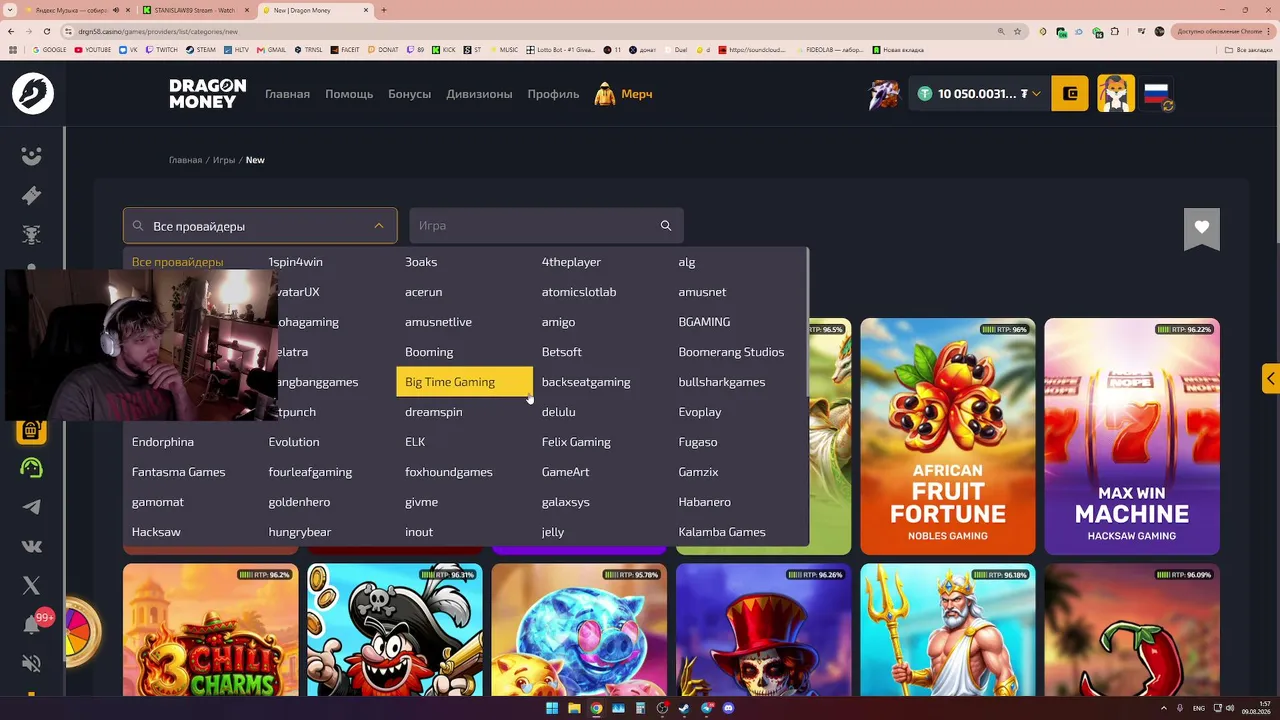Open Windows Start menu
The image size is (1280, 720).
click(551, 708)
